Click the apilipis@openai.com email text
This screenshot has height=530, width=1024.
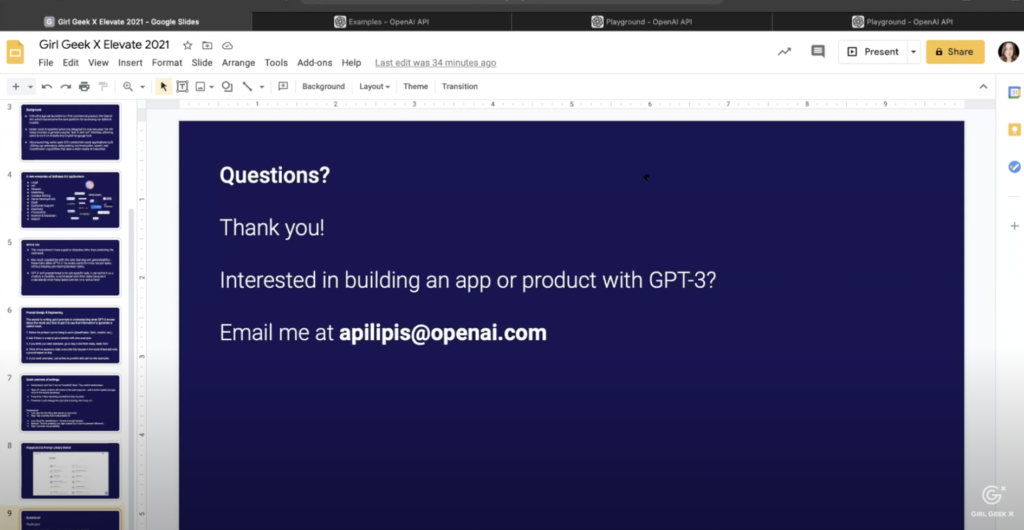pyautogui.click(x=443, y=333)
